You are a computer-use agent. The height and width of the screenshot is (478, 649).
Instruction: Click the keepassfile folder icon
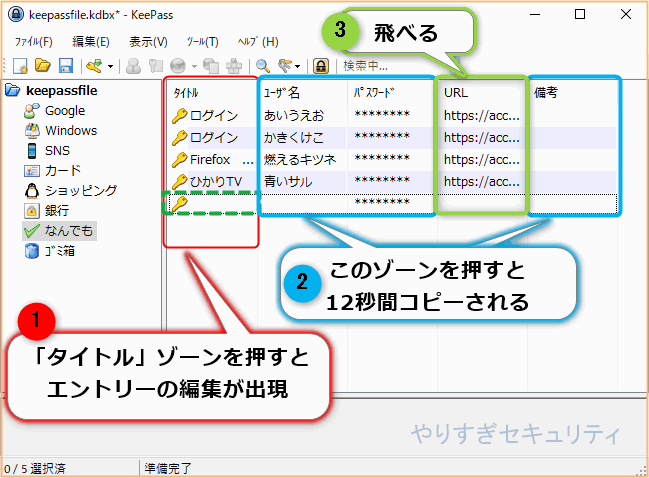13,90
